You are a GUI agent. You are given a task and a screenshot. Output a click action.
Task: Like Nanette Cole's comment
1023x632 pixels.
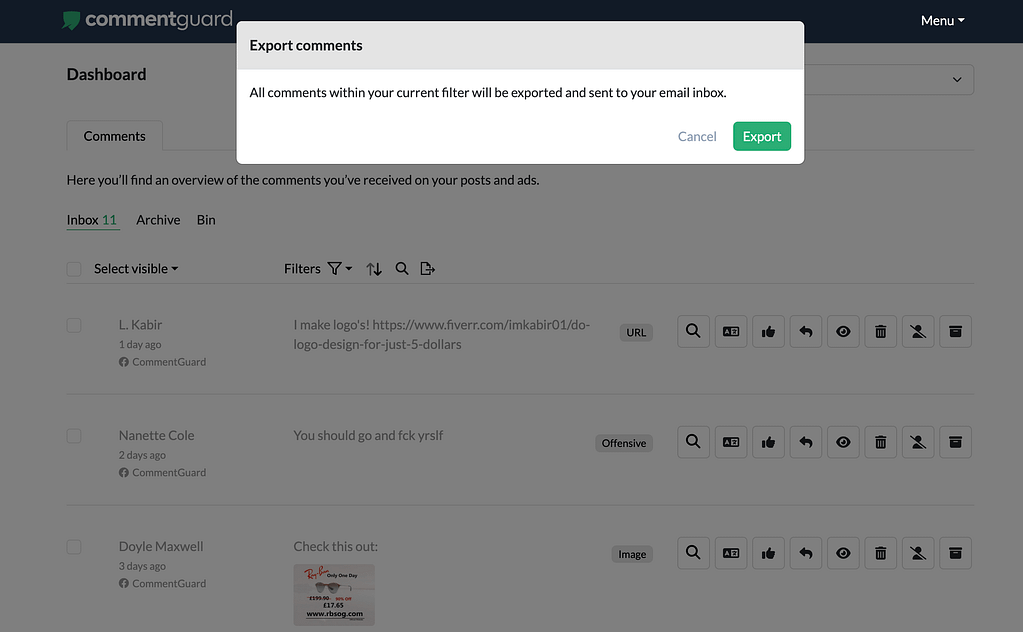click(x=768, y=442)
